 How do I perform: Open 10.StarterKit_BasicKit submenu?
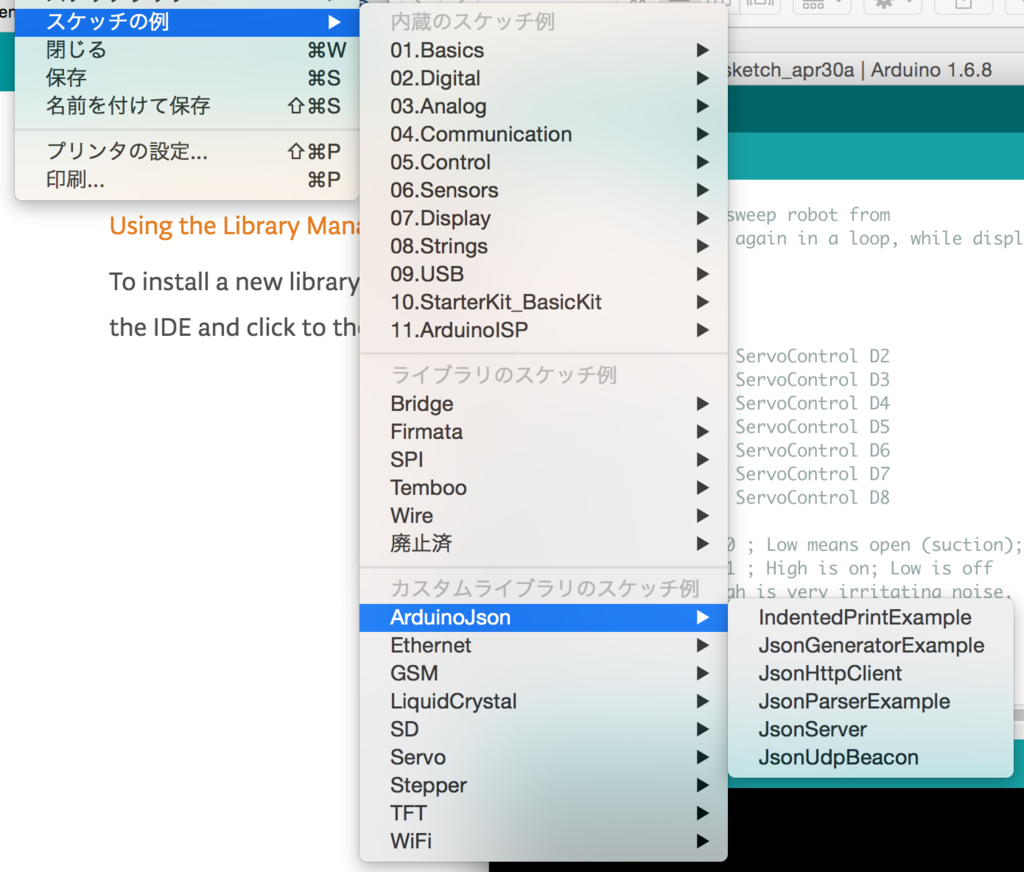(x=543, y=302)
